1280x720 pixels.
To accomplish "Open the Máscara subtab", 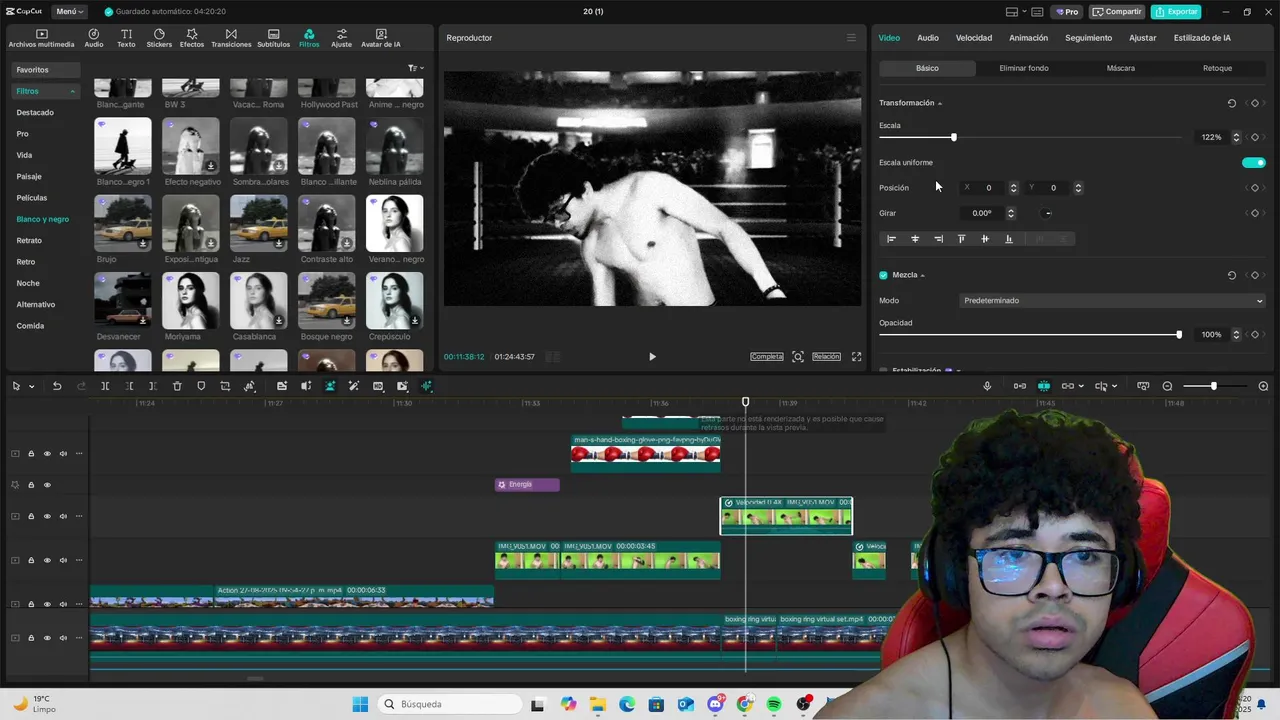I will click(1121, 68).
